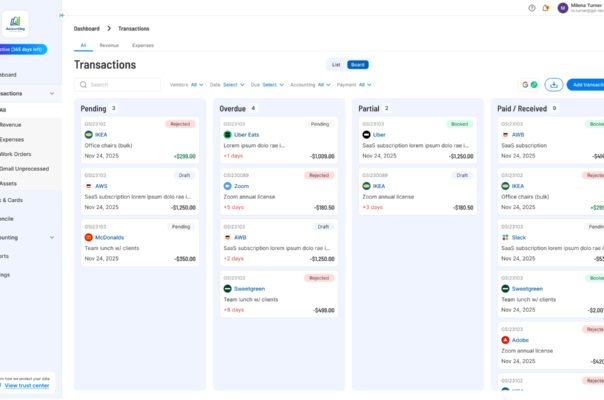The height and width of the screenshot is (400, 604).
Task: Open the Payment filter dropdown
Action: [354, 85]
